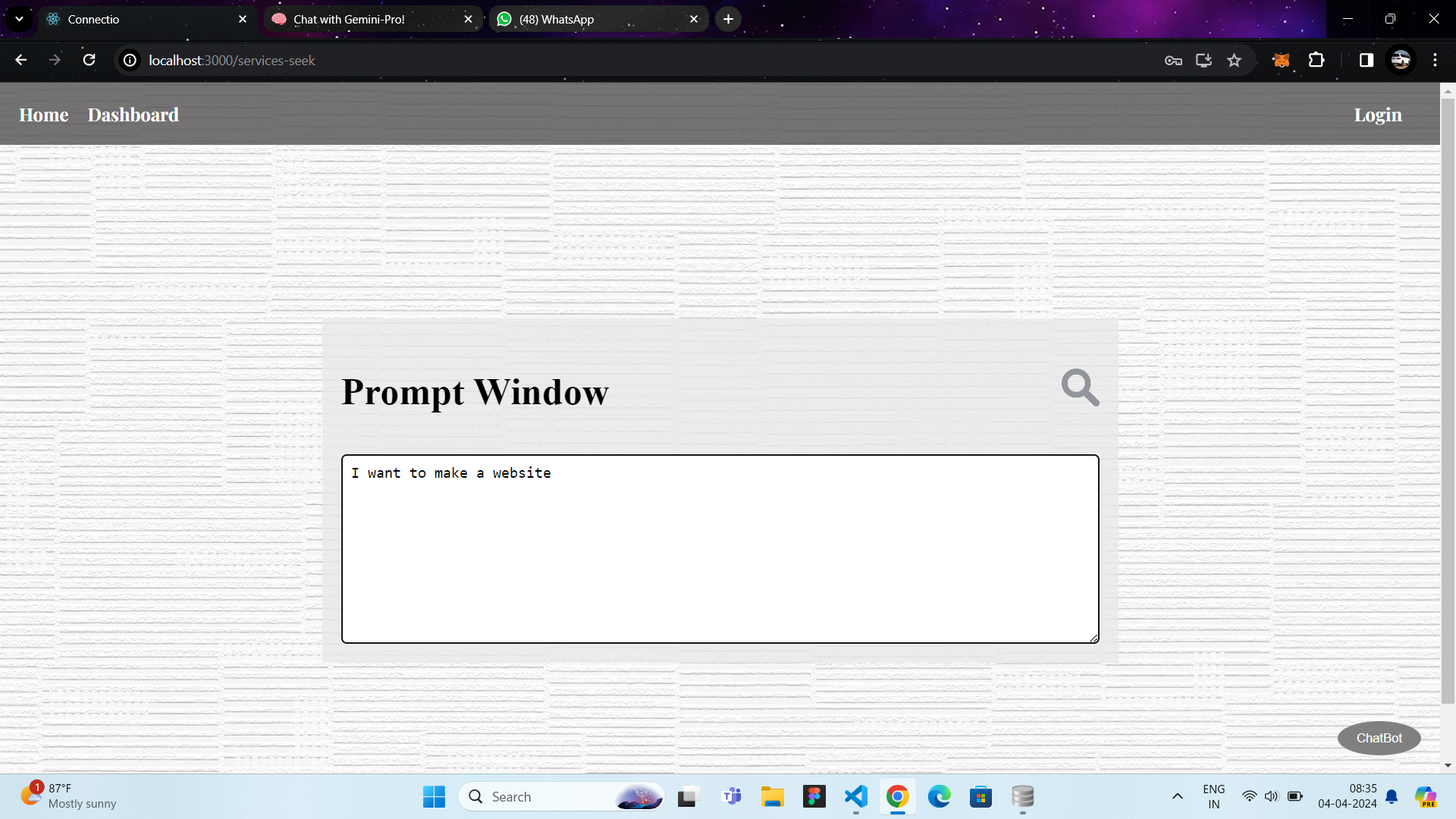
Task: Click the Login link
Action: coord(1377,115)
